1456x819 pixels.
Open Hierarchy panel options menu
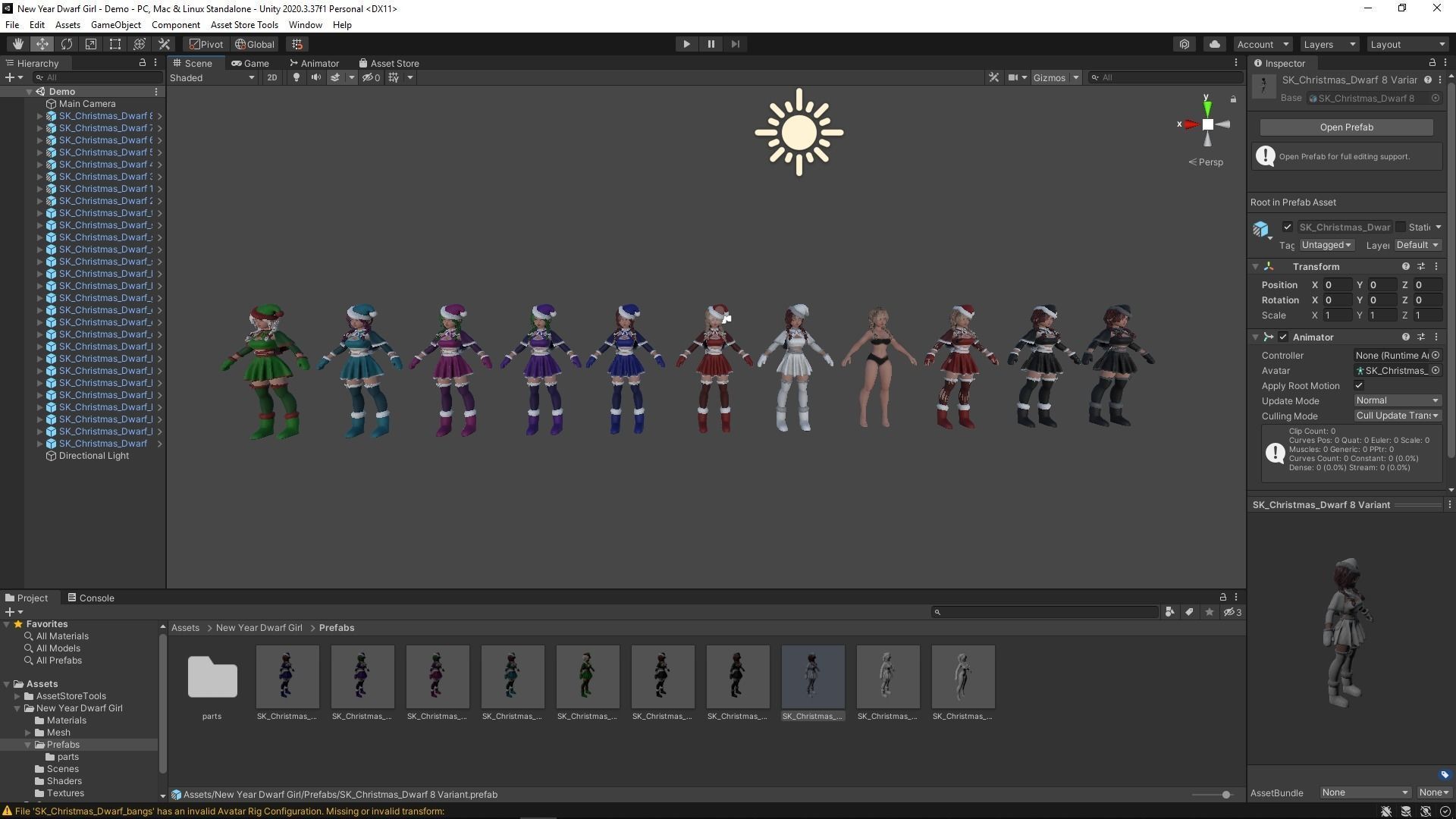[x=155, y=63]
